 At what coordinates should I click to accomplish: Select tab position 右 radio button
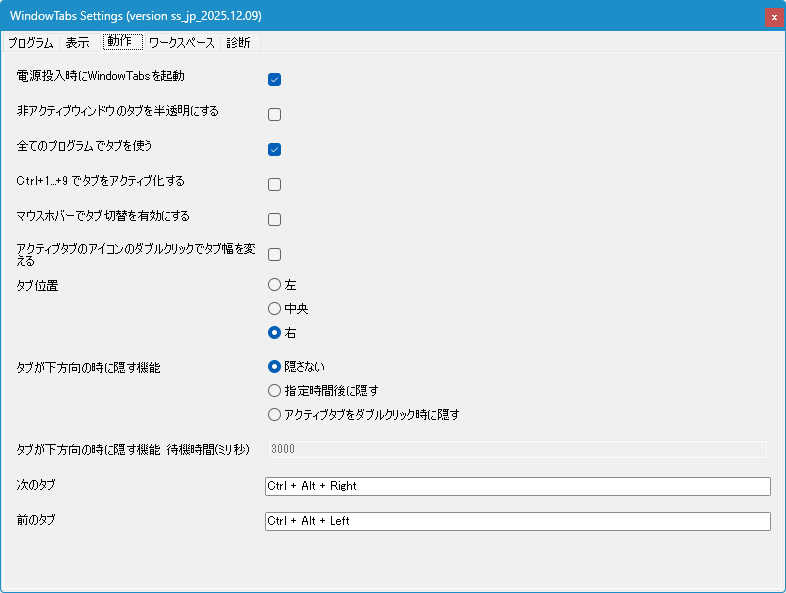point(282,332)
